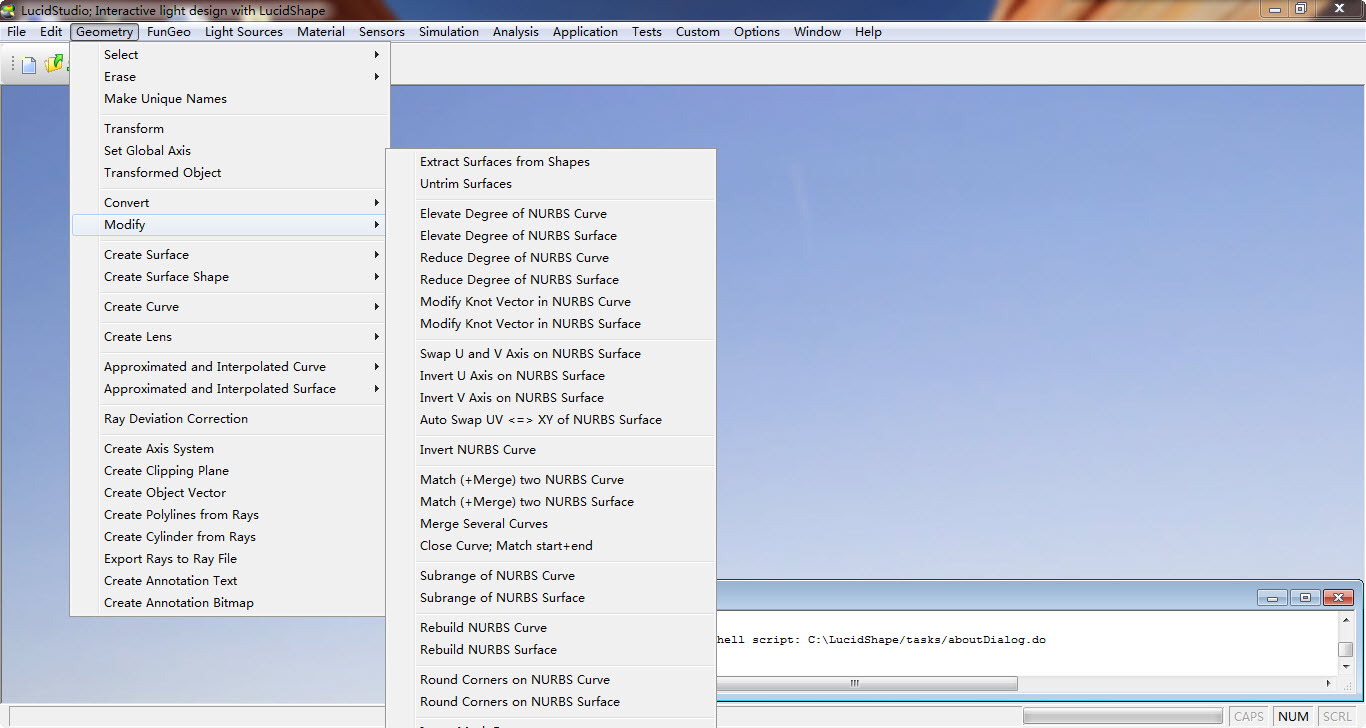Click the Open folder toolbar icon
This screenshot has height=728, width=1366.
(x=54, y=65)
